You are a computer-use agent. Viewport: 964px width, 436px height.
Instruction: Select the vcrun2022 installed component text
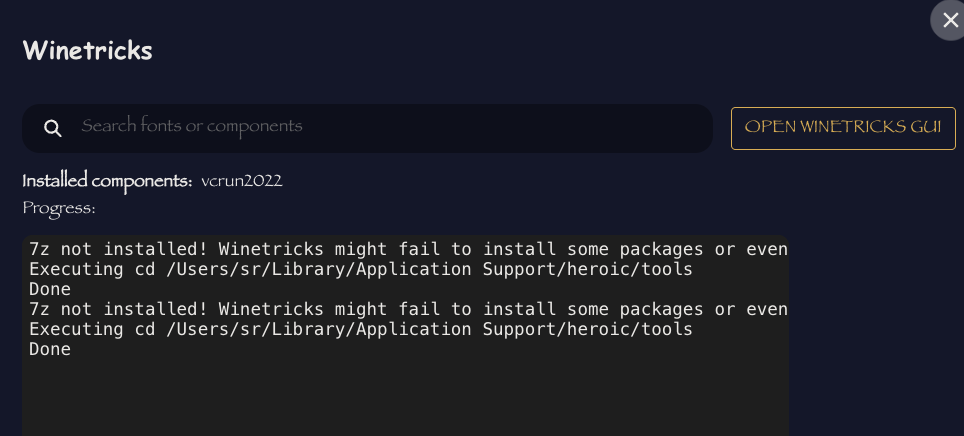coord(242,181)
